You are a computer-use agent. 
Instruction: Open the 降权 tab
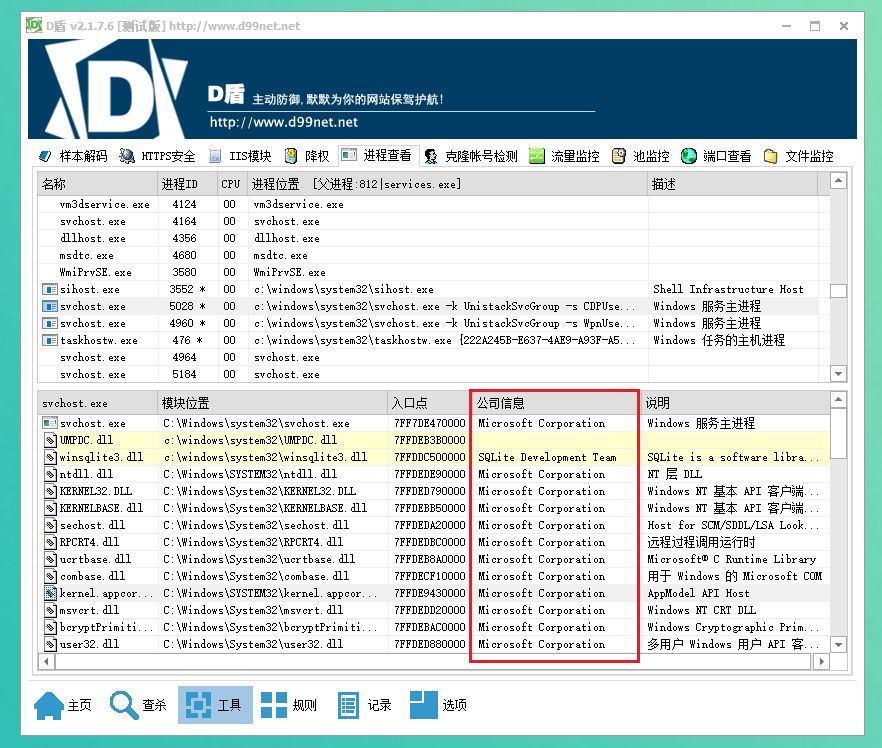pos(307,156)
